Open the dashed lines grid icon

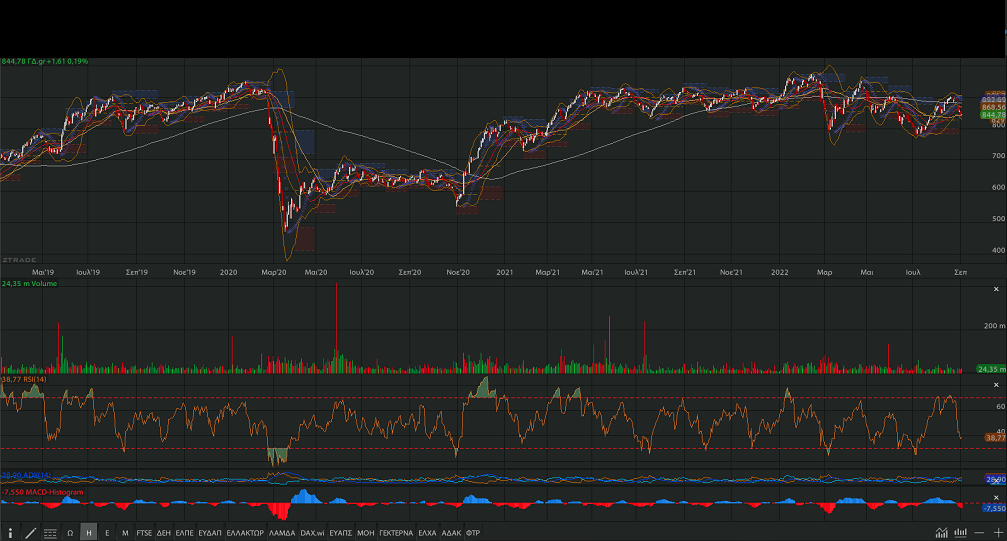(x=50, y=533)
